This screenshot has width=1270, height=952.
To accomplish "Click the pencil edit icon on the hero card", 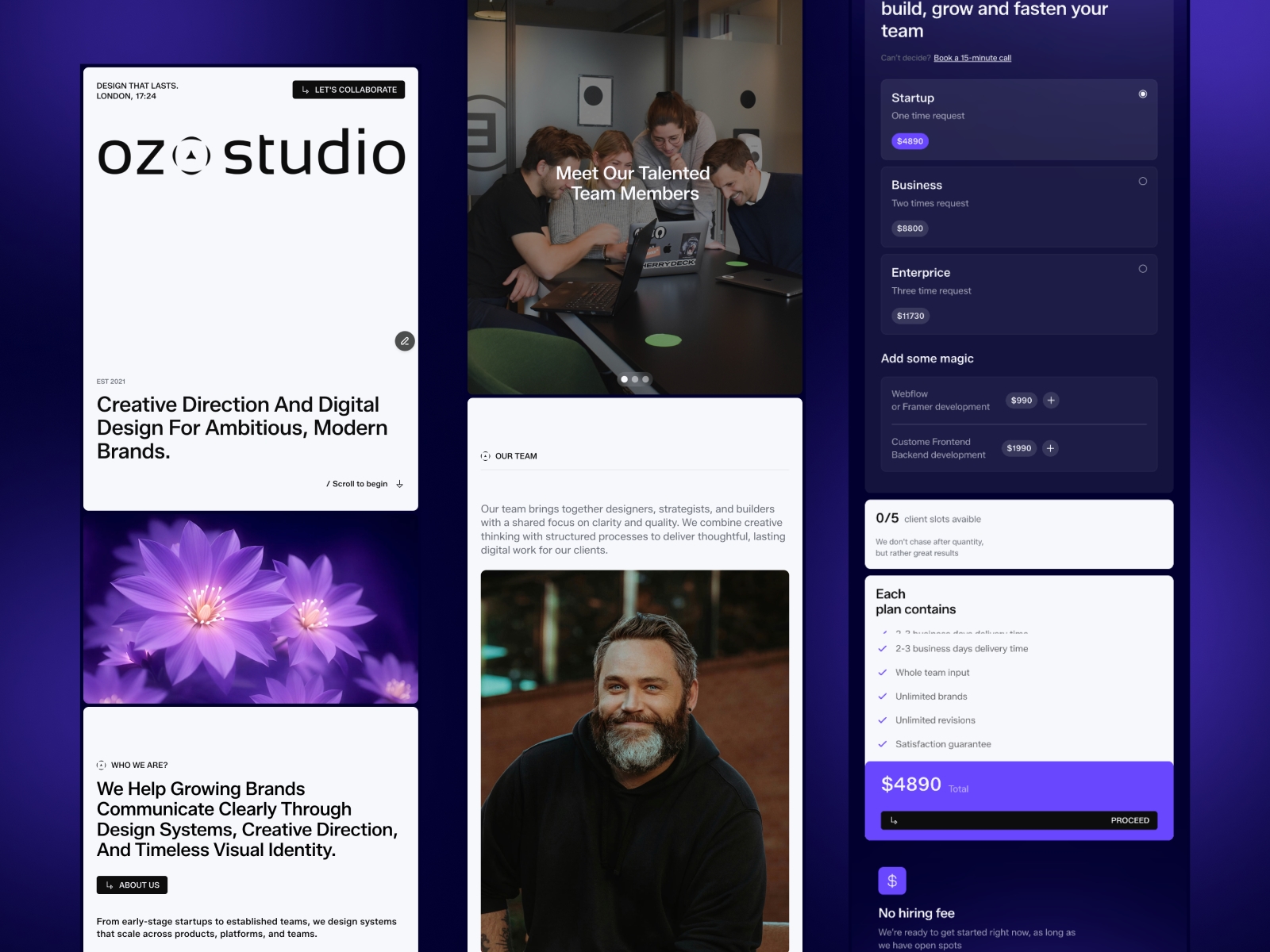I will point(406,341).
